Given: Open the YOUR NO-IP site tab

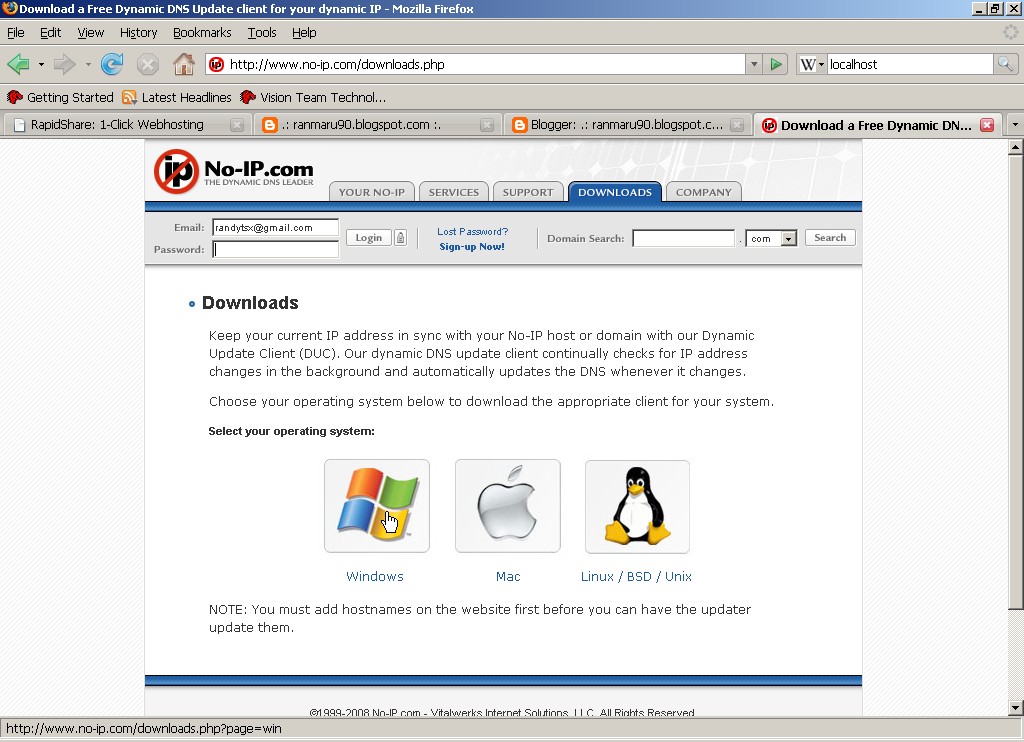Looking at the screenshot, I should pos(372,192).
